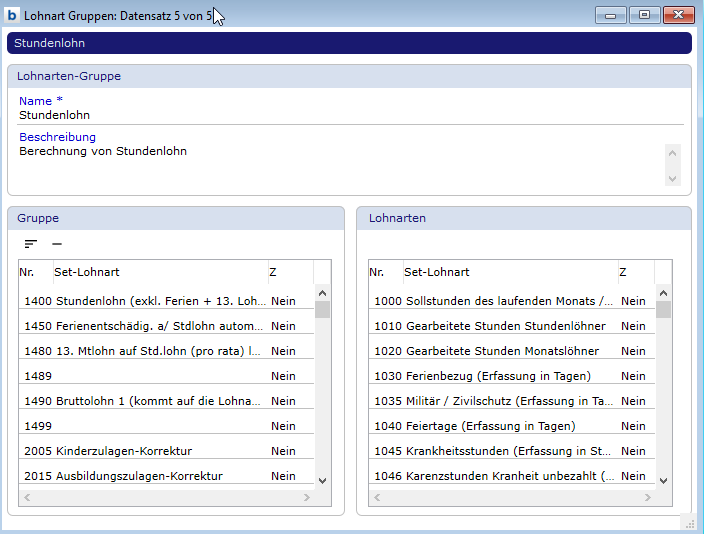Click the minus remove icon in Gruppe
704x534 pixels.
click(57, 244)
